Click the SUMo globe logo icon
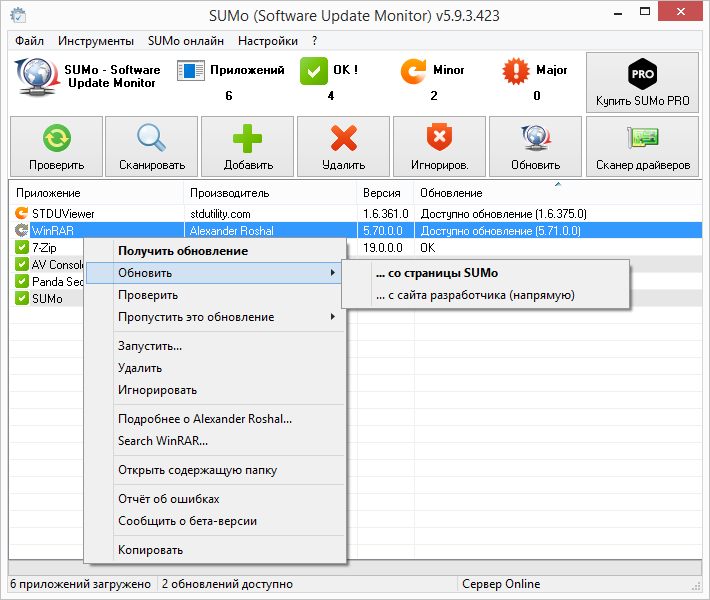This screenshot has height=600, width=710. pos(37,77)
